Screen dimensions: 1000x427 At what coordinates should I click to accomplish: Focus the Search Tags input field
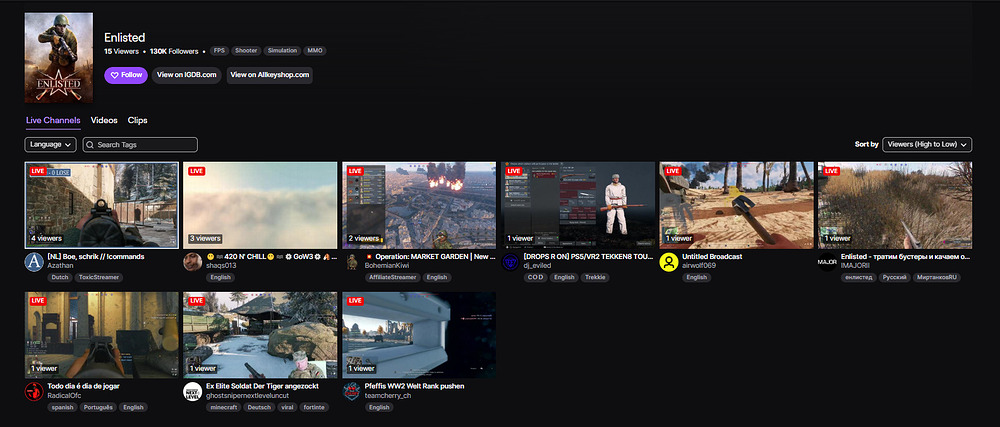click(140, 145)
